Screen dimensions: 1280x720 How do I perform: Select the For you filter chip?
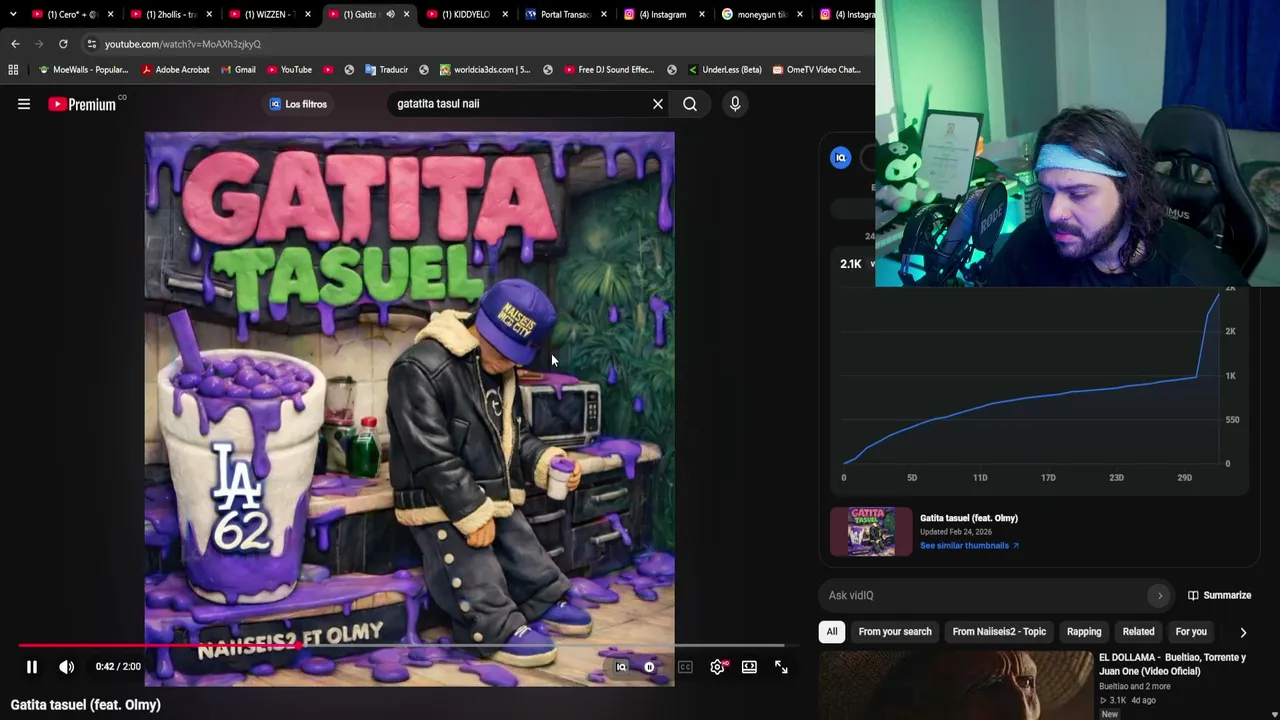(x=1191, y=632)
